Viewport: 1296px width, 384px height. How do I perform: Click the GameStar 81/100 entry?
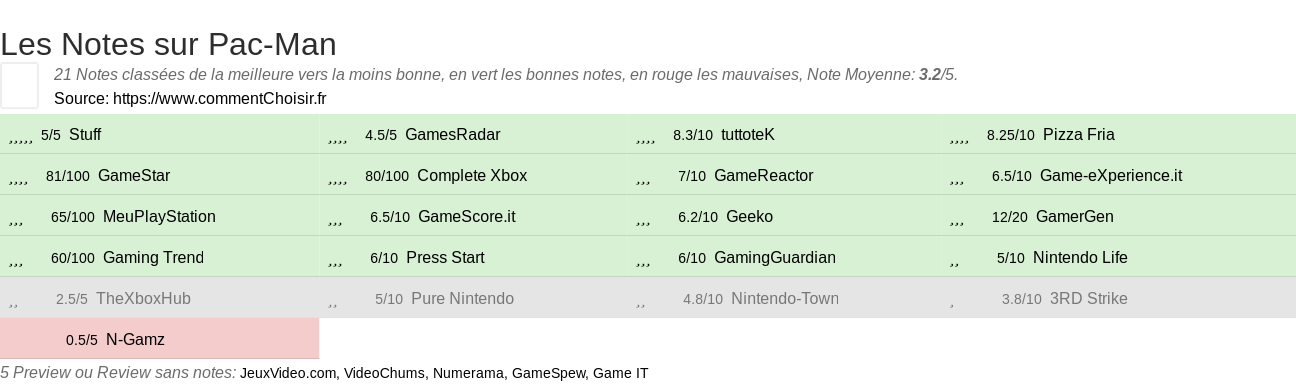pos(160,175)
